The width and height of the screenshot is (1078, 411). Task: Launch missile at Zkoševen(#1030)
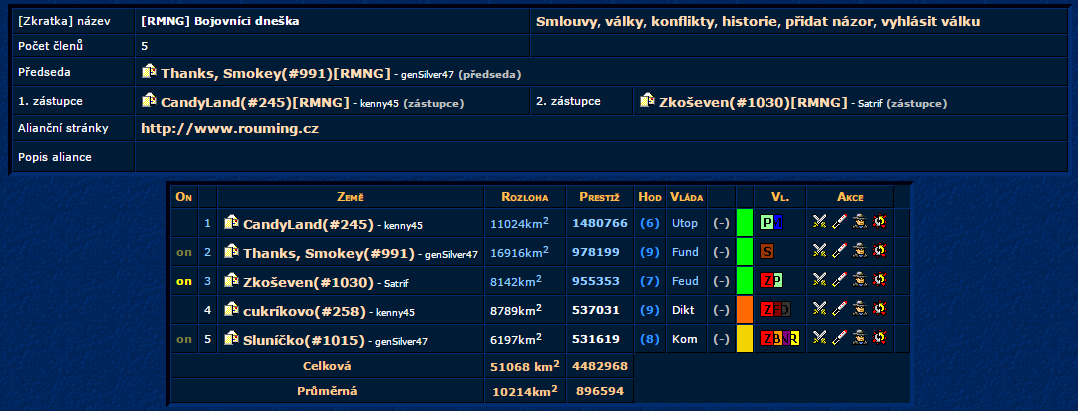pyautogui.click(x=839, y=280)
